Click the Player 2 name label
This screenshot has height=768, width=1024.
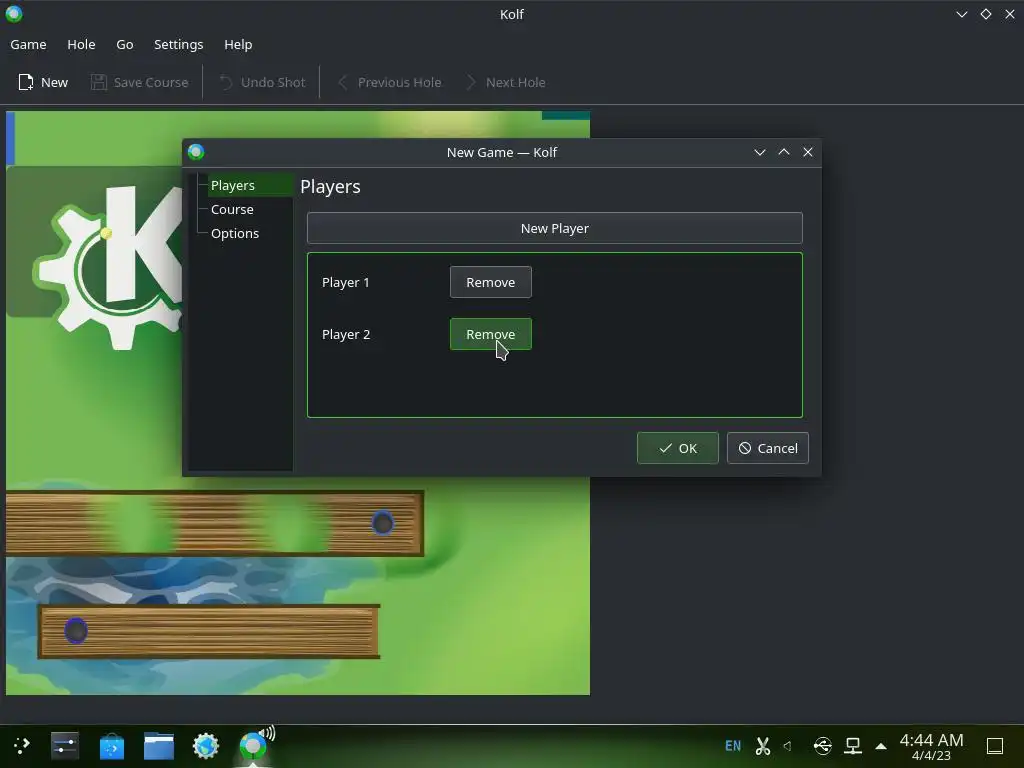click(346, 334)
